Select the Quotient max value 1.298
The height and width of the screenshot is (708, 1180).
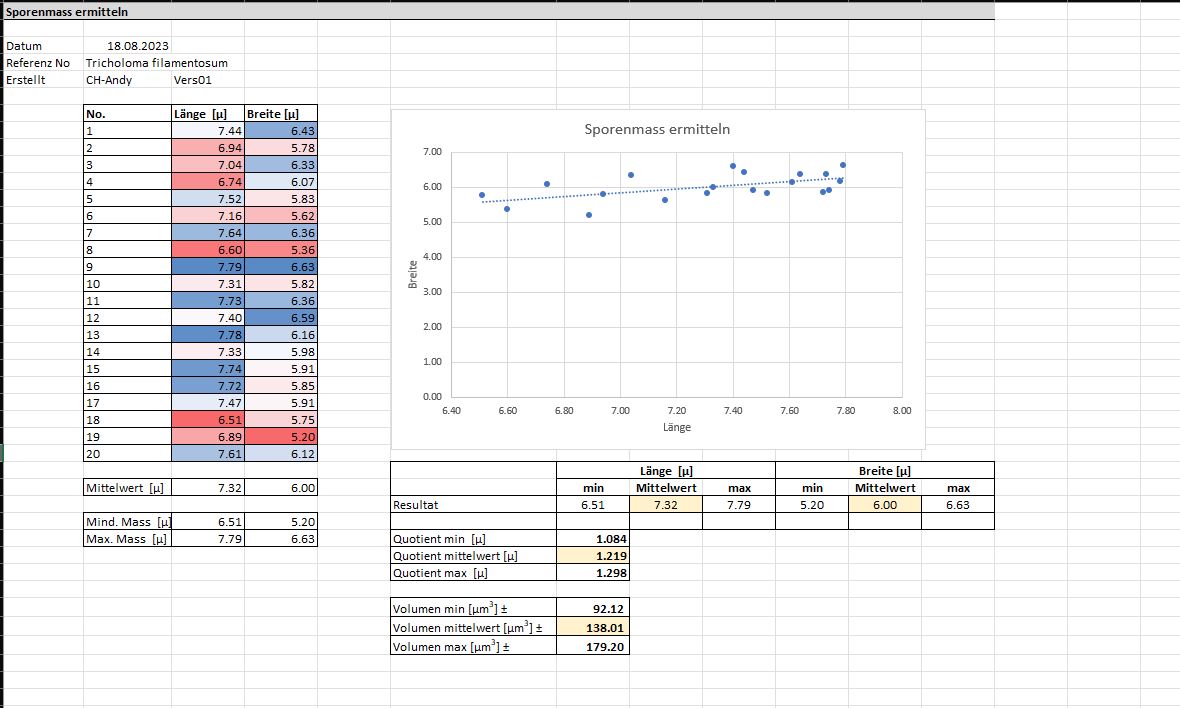593,573
